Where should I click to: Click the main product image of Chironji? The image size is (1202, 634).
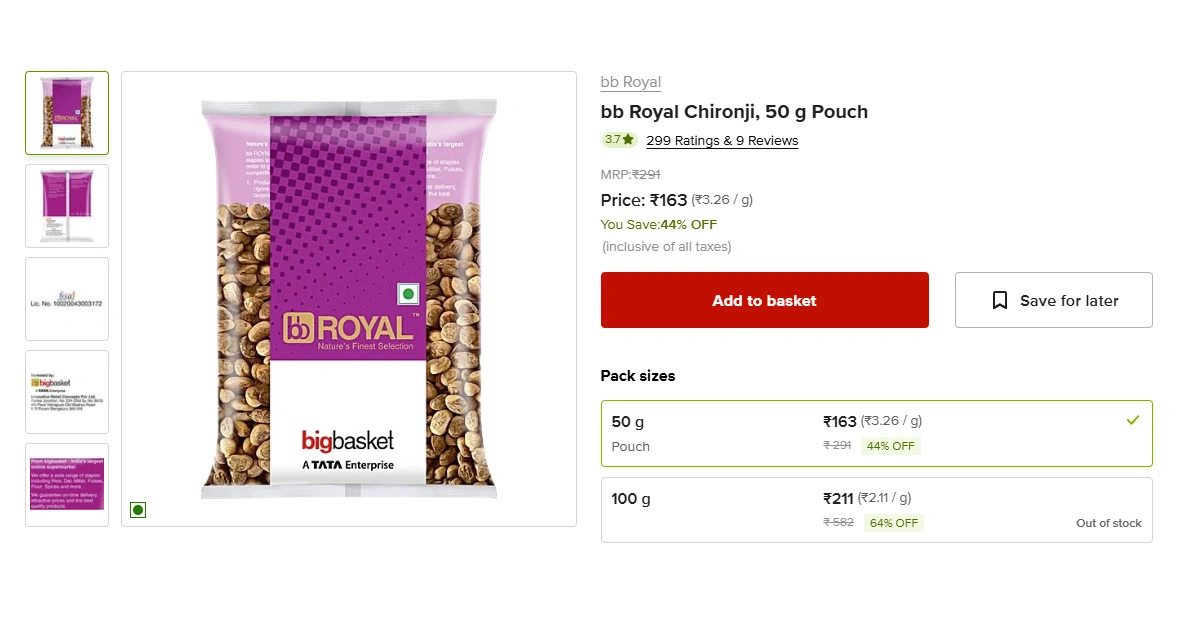(349, 299)
